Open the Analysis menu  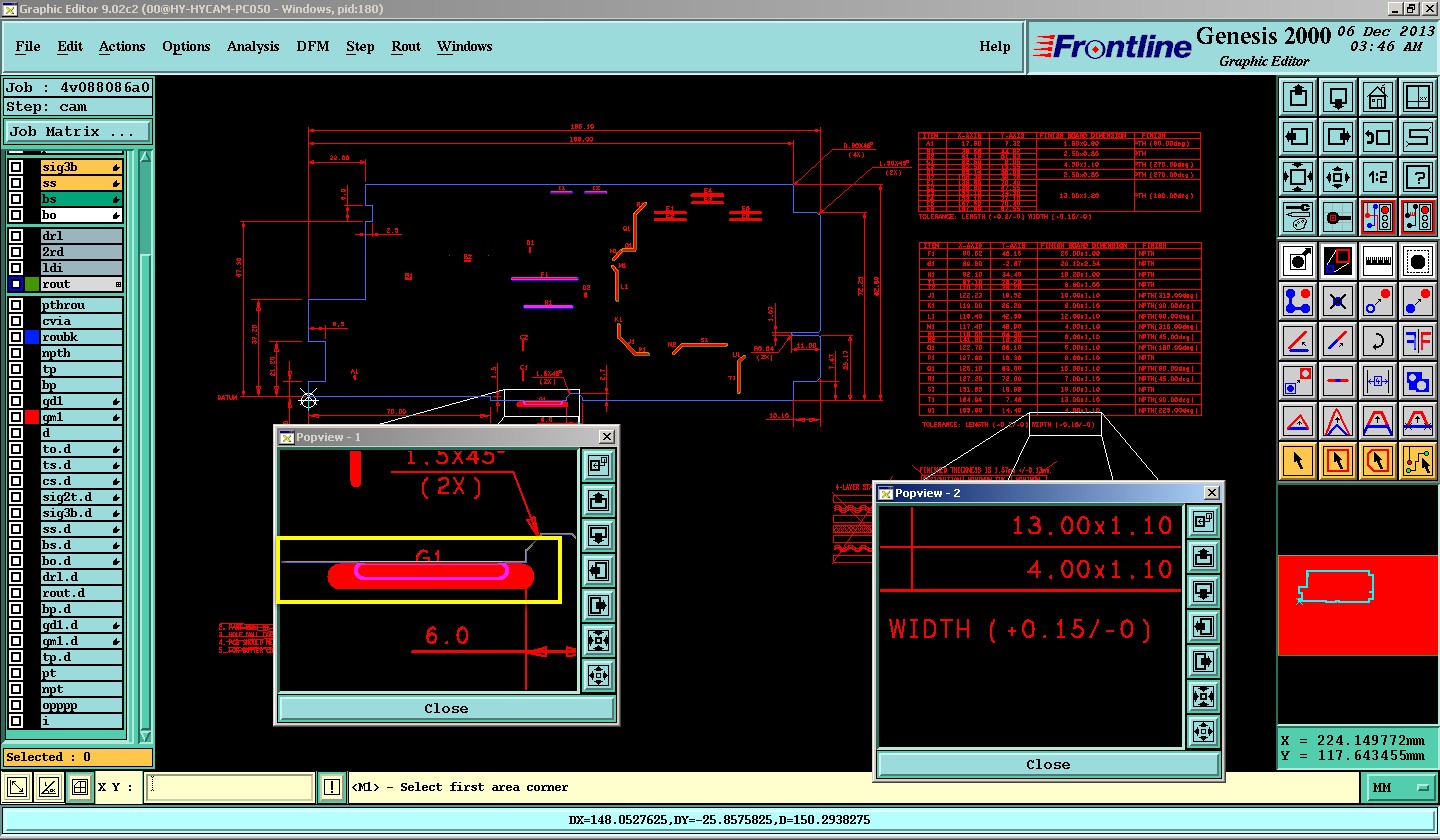[x=253, y=46]
